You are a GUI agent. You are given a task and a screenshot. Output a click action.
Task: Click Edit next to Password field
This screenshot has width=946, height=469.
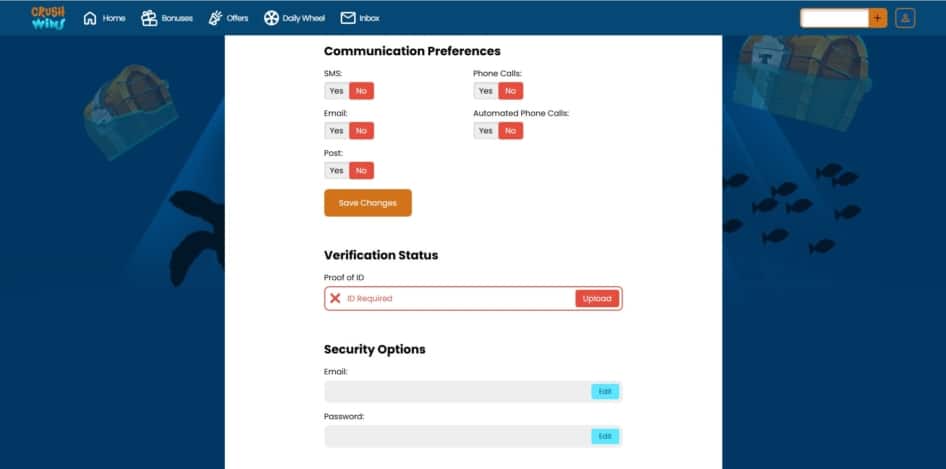click(x=605, y=436)
